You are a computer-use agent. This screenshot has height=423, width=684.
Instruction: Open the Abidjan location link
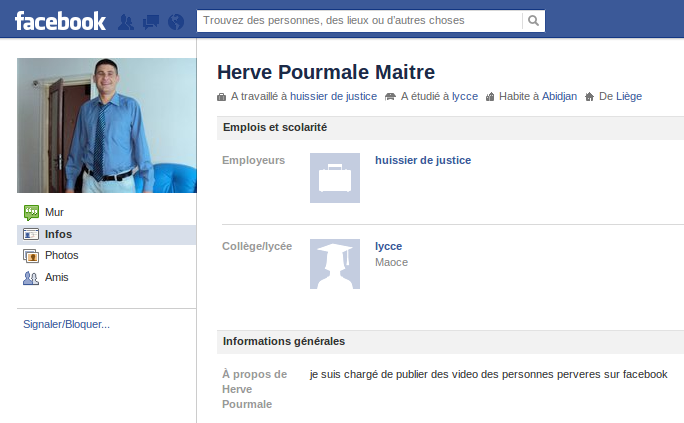559,97
